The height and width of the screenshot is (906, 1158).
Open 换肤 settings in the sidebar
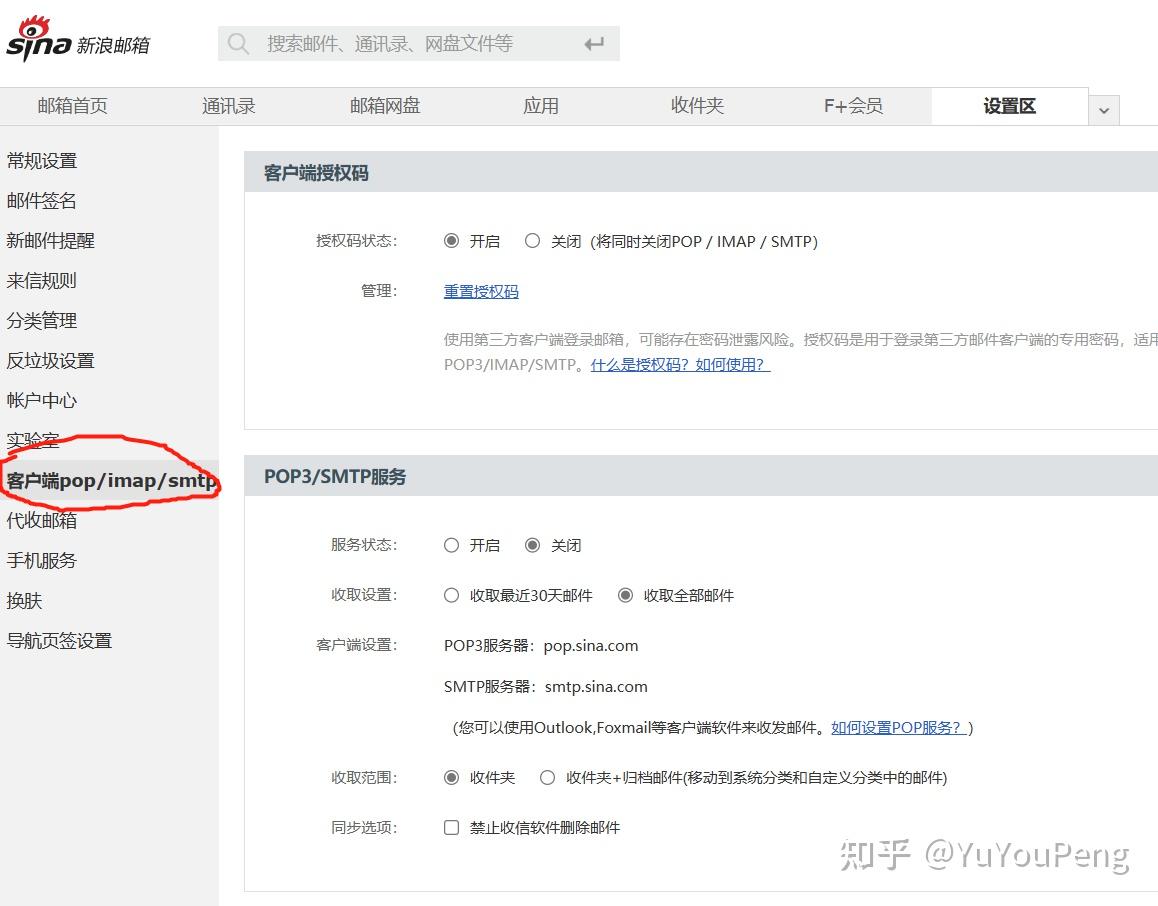click(x=23, y=600)
